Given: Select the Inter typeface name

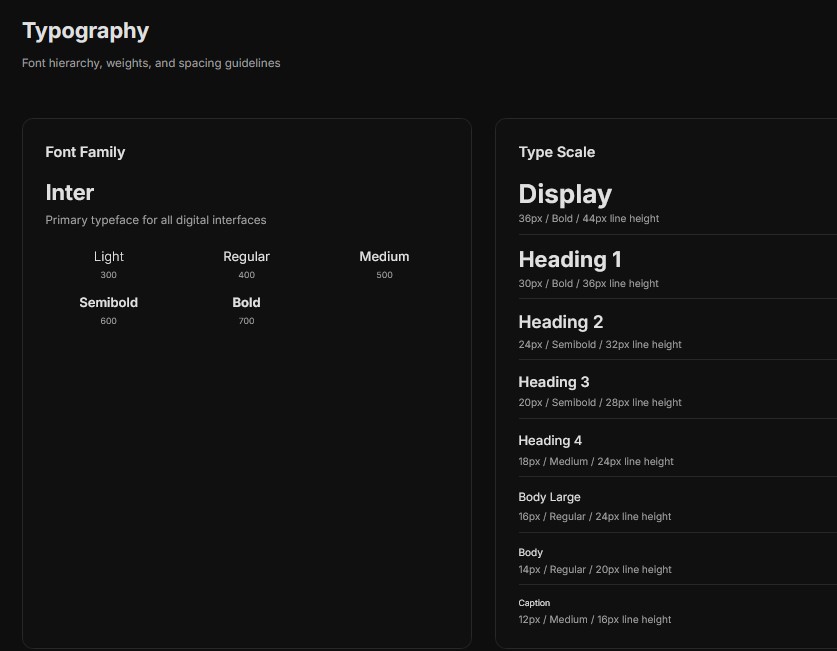Looking at the screenshot, I should click(x=70, y=192).
